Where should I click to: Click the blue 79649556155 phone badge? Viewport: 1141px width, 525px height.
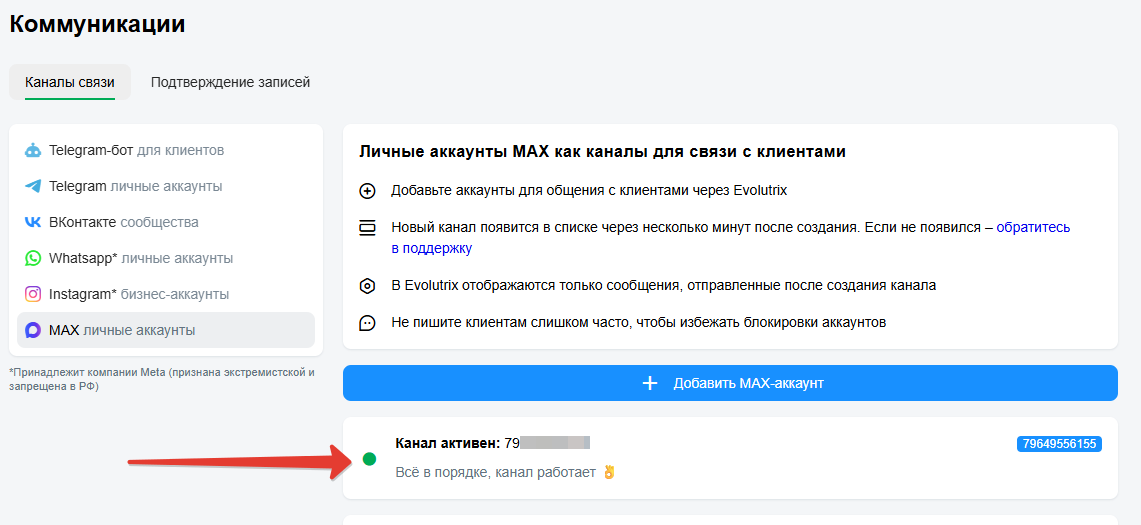1059,444
